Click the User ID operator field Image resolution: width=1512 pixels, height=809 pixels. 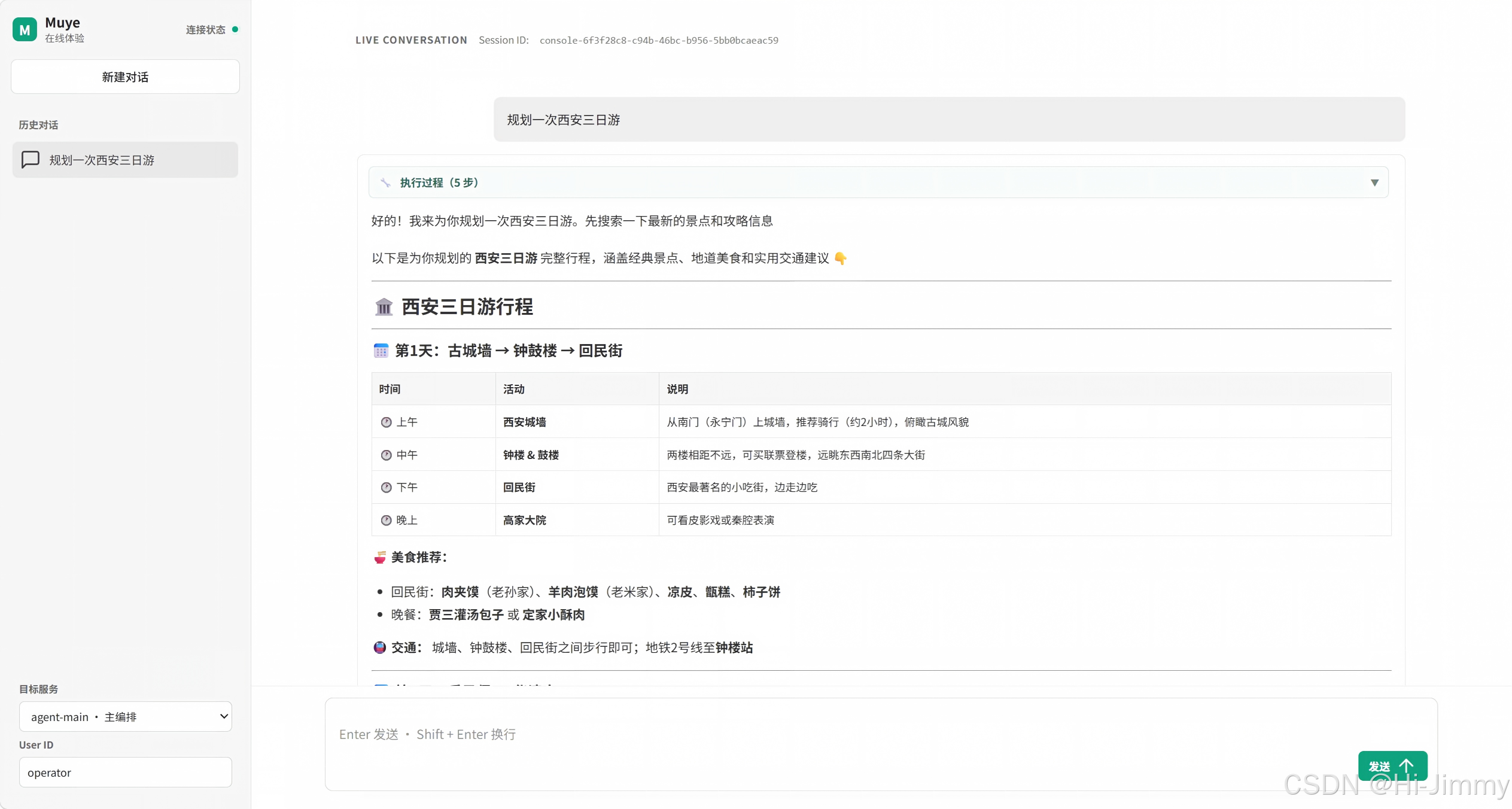126,772
